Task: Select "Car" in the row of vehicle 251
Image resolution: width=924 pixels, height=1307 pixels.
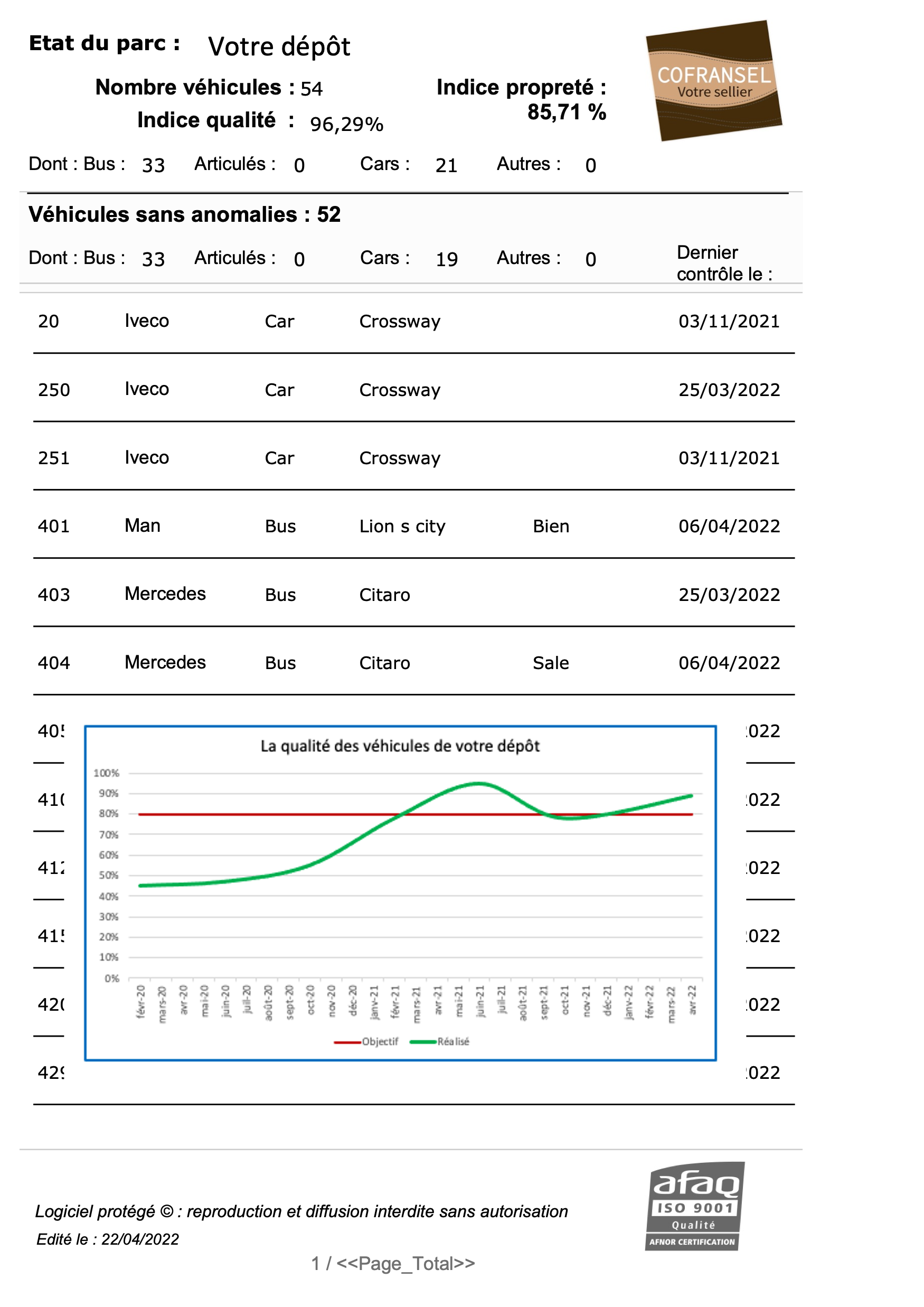Action: point(279,458)
